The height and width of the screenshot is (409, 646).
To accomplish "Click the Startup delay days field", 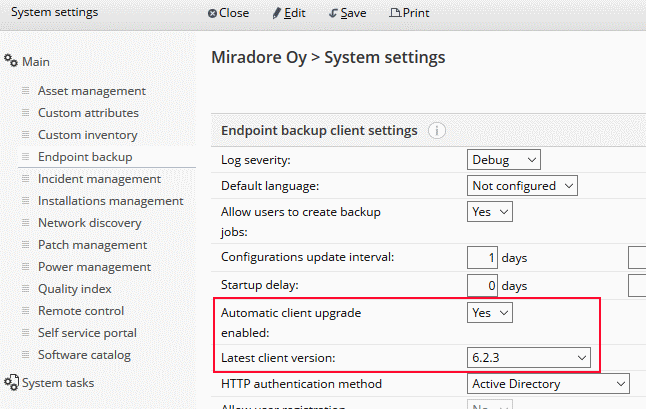I will click(x=482, y=285).
